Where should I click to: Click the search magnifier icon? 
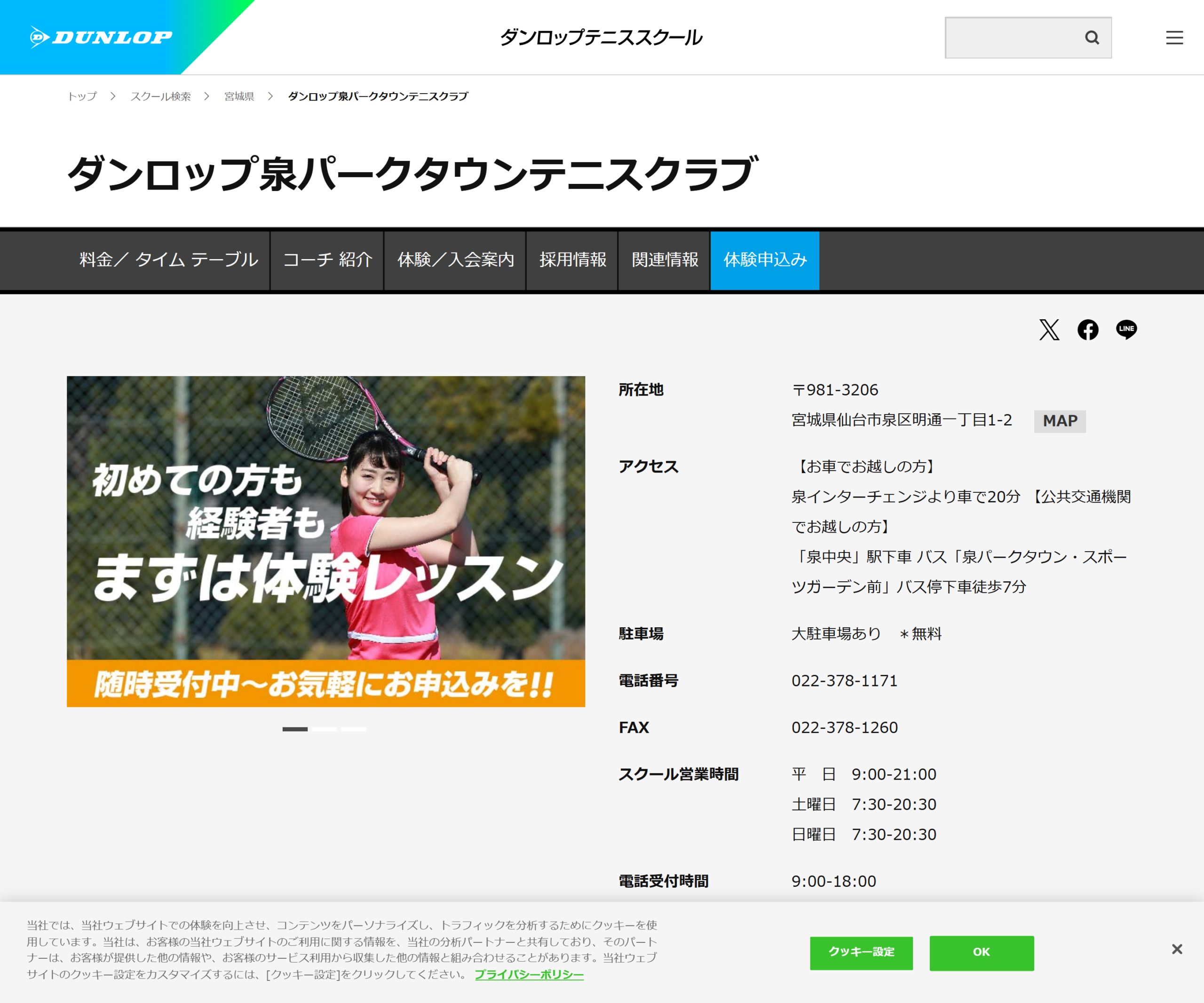(x=1092, y=38)
